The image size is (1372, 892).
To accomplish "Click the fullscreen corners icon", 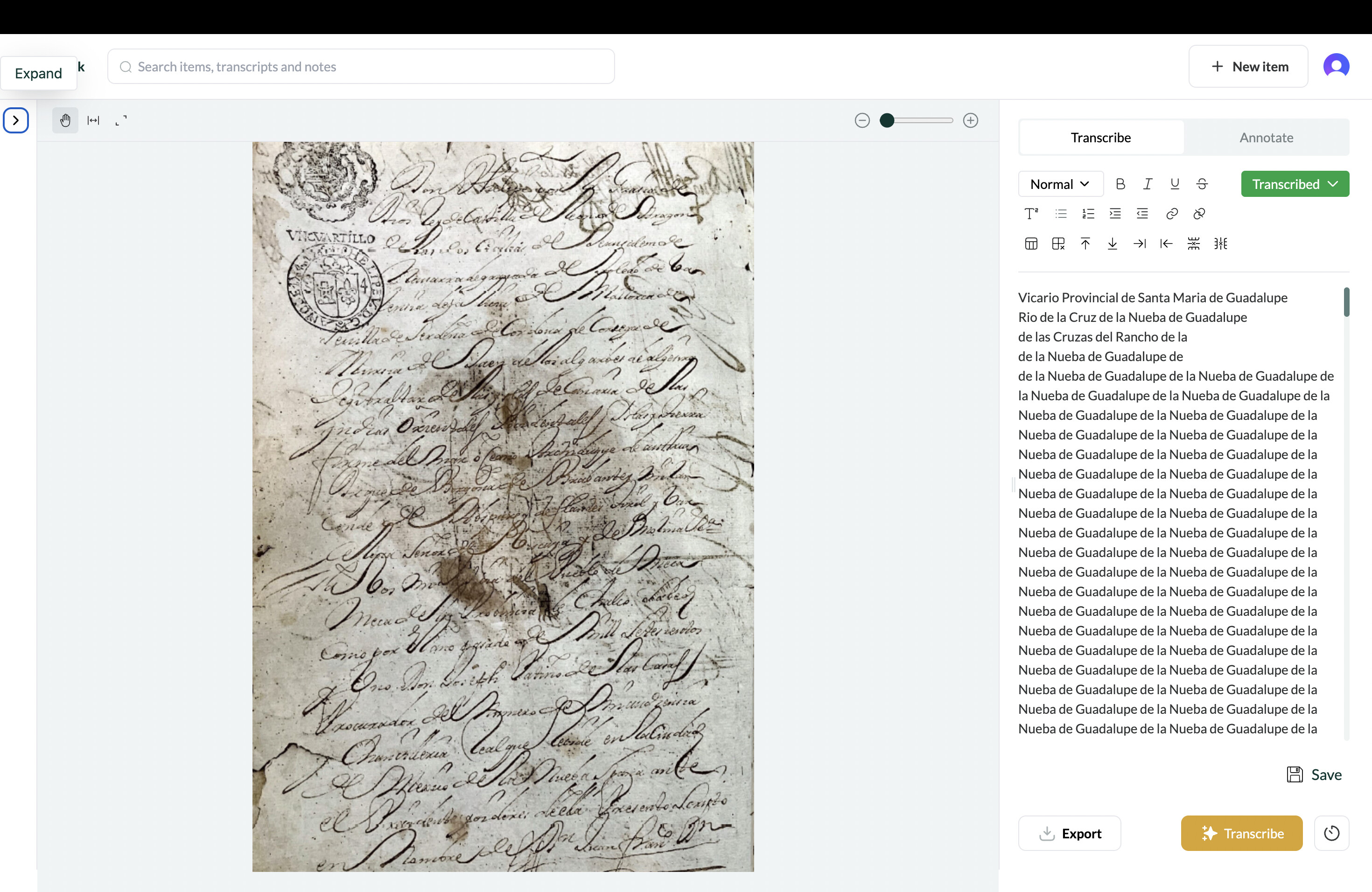I will 121,120.
